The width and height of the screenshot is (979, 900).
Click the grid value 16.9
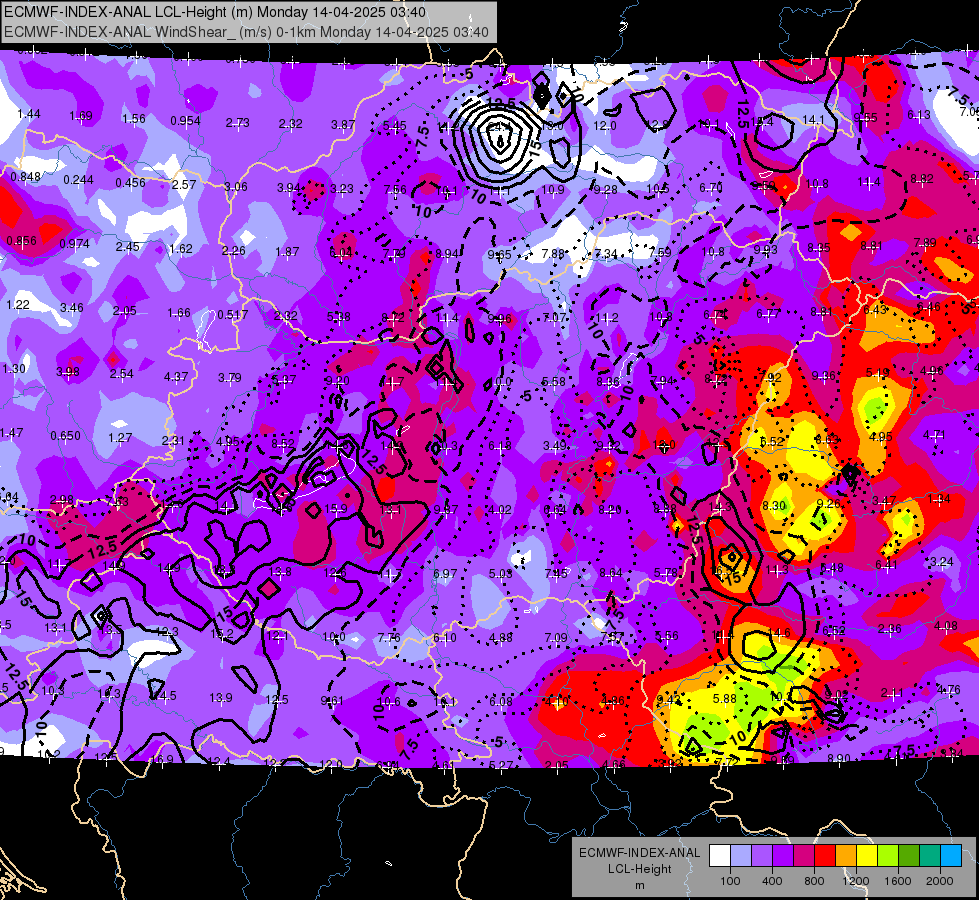pyautogui.click(x=162, y=759)
